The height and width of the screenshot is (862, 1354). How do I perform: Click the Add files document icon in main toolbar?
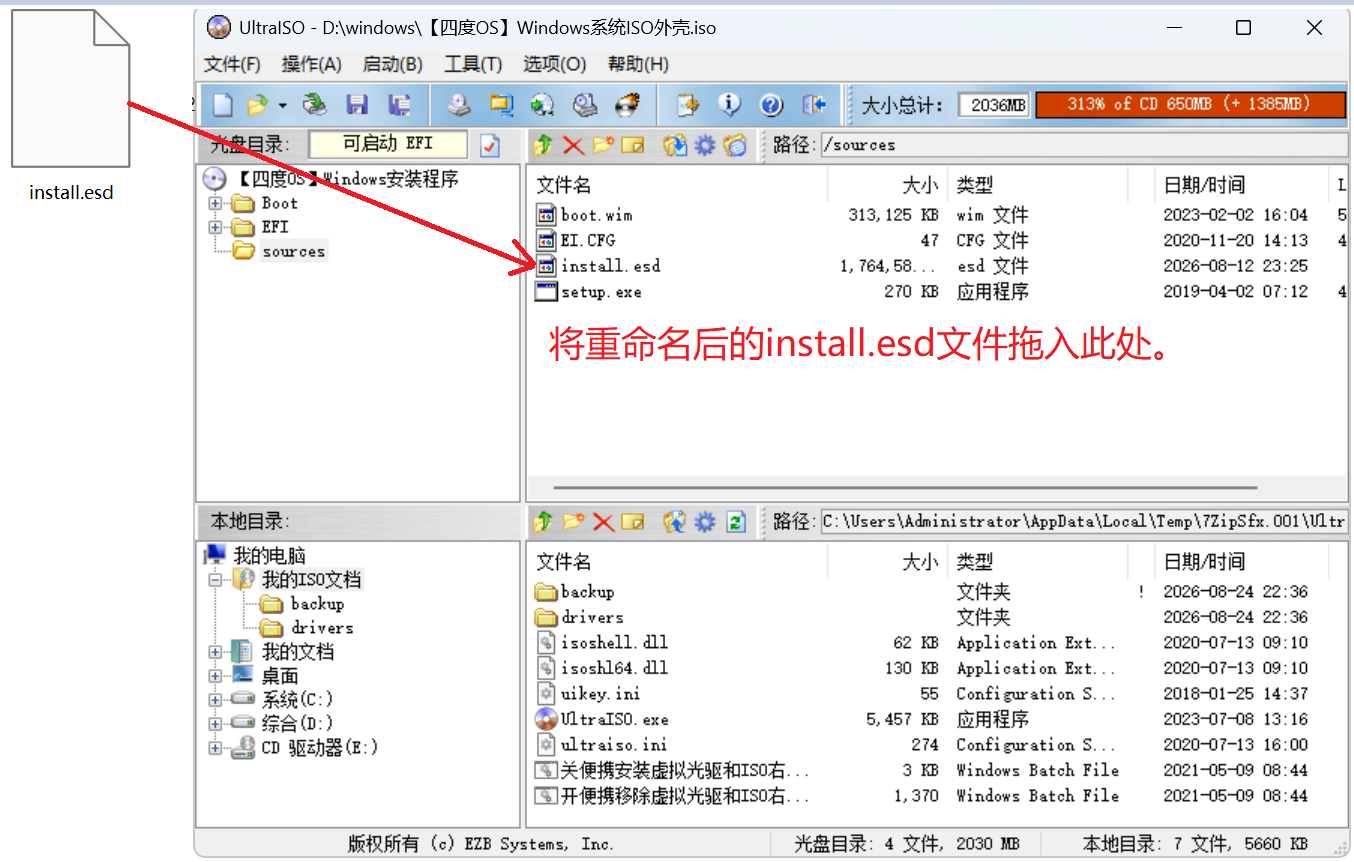click(x=687, y=104)
